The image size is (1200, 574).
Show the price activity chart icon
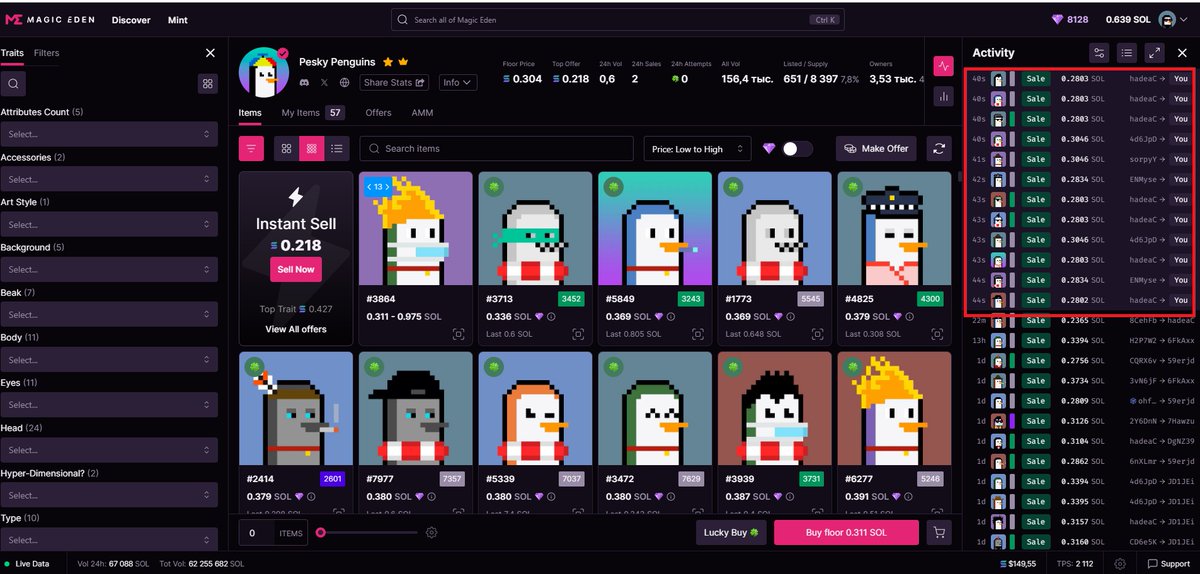point(943,67)
